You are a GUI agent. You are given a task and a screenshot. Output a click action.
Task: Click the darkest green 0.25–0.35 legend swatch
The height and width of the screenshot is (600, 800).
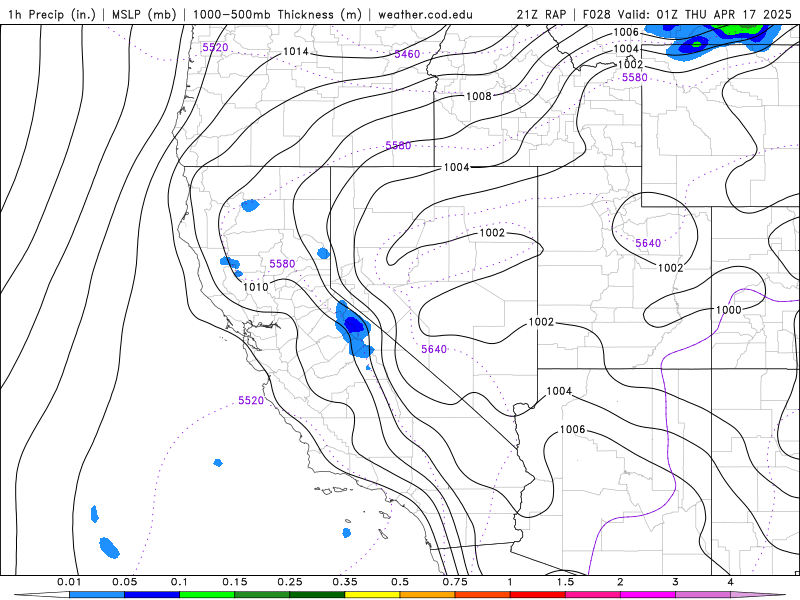(x=317, y=595)
